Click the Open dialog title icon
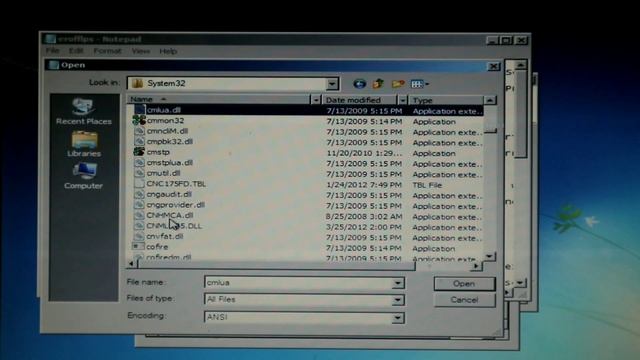Image resolution: width=640 pixels, height=360 pixels. [x=53, y=65]
